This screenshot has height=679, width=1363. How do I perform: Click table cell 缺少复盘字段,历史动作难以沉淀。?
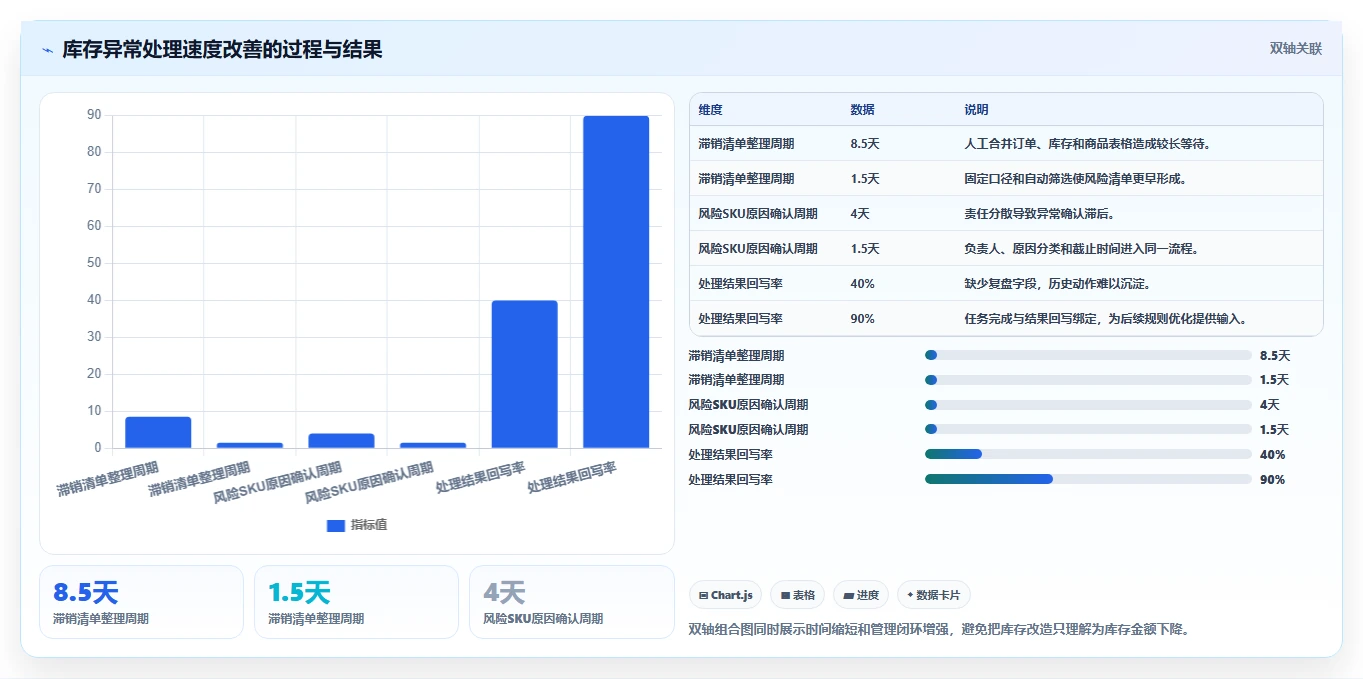[1057, 283]
